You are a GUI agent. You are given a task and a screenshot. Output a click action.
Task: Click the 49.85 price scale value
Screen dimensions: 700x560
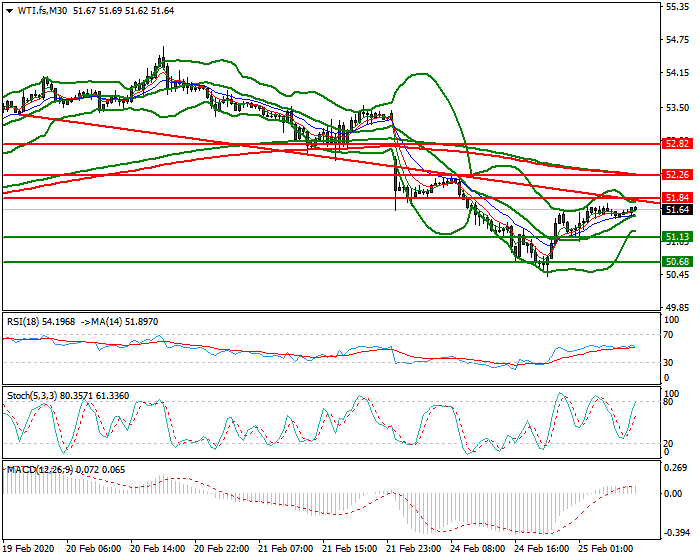pos(677,308)
